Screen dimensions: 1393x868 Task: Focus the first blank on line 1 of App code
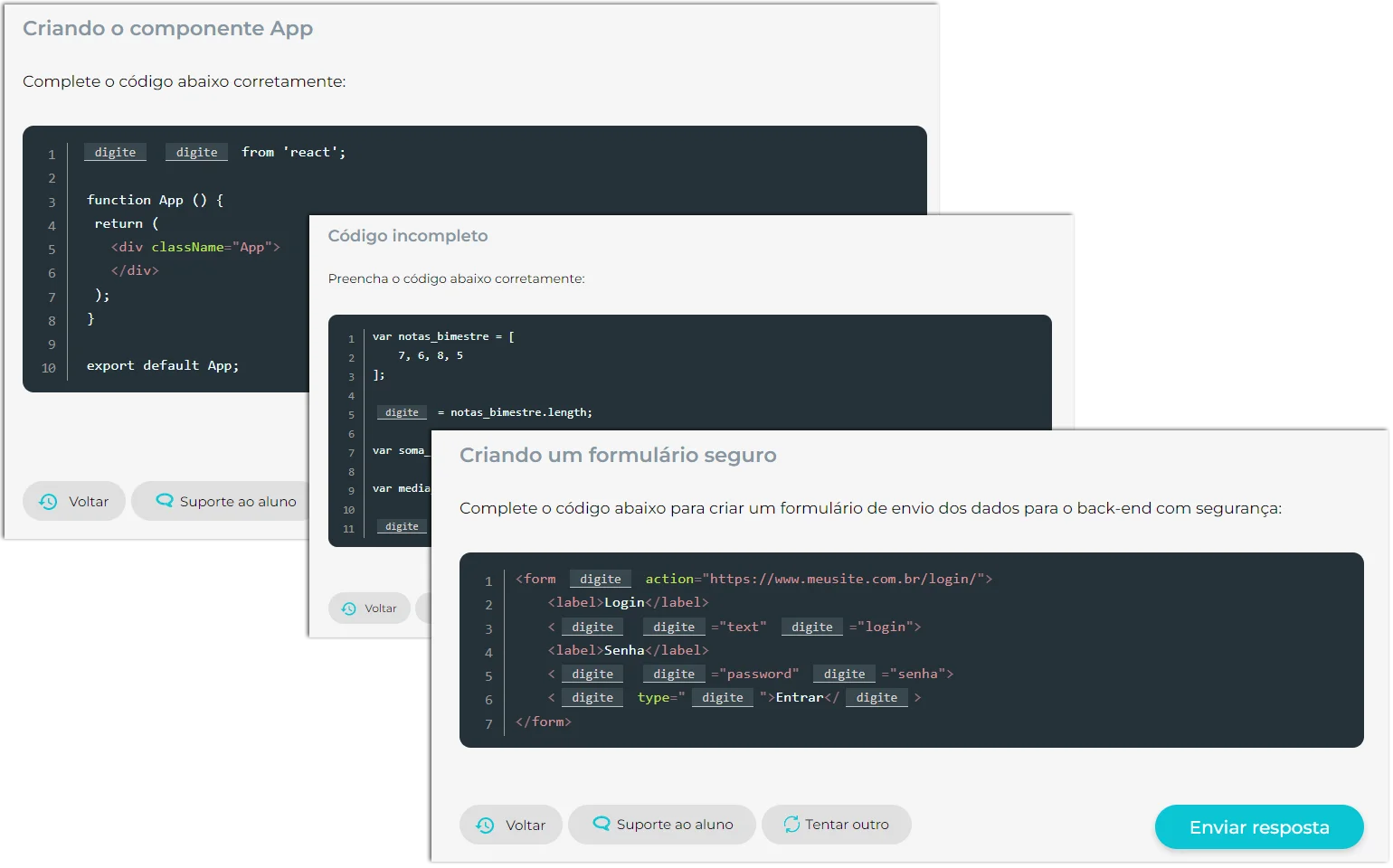coord(115,152)
